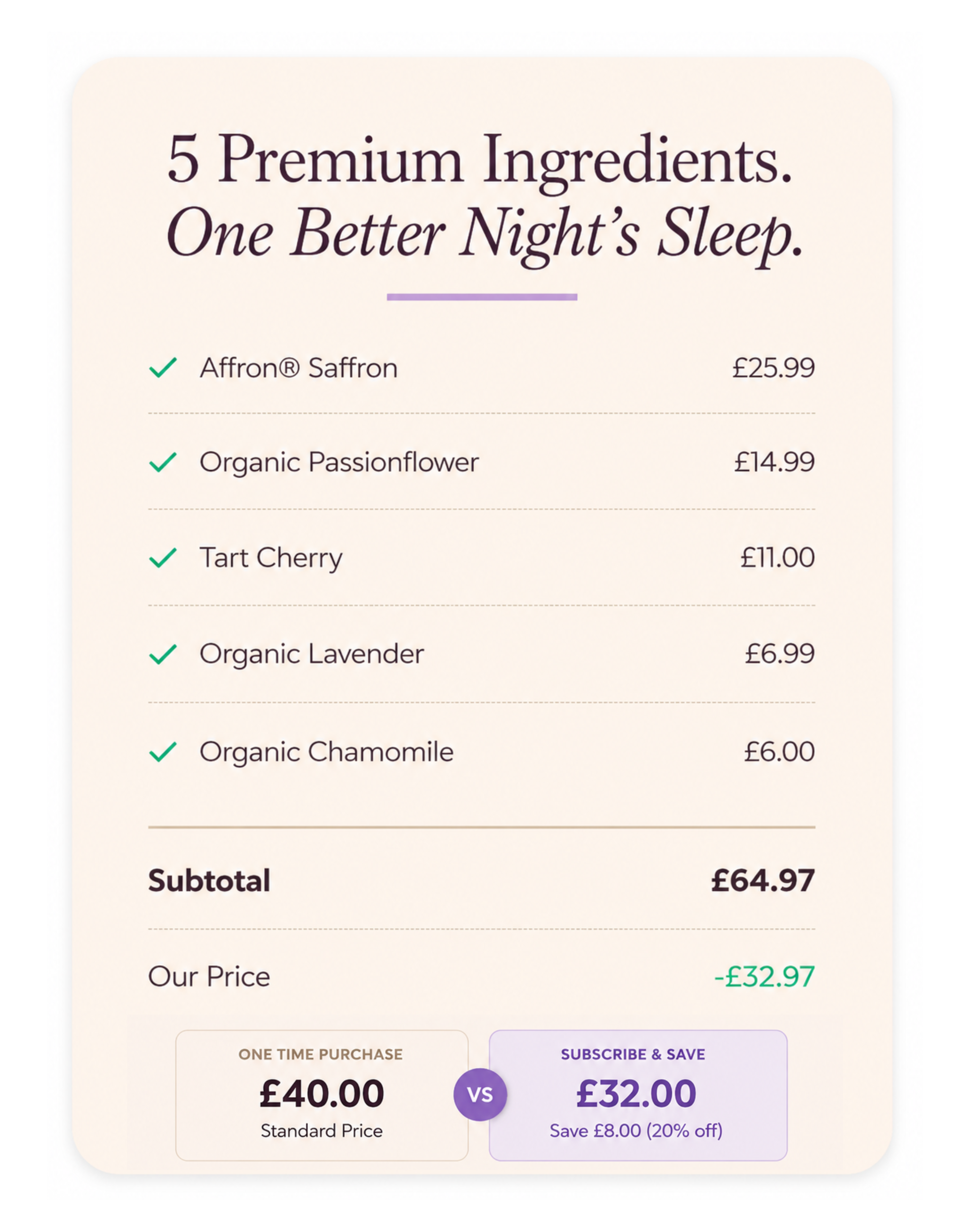Click the £32.00 subscription price
This screenshot has height=1232, width=970.
(x=636, y=1094)
